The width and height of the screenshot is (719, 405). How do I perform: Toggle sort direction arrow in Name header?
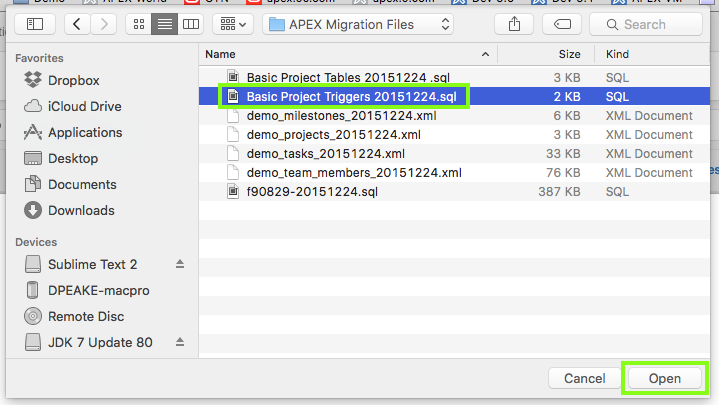[485, 54]
